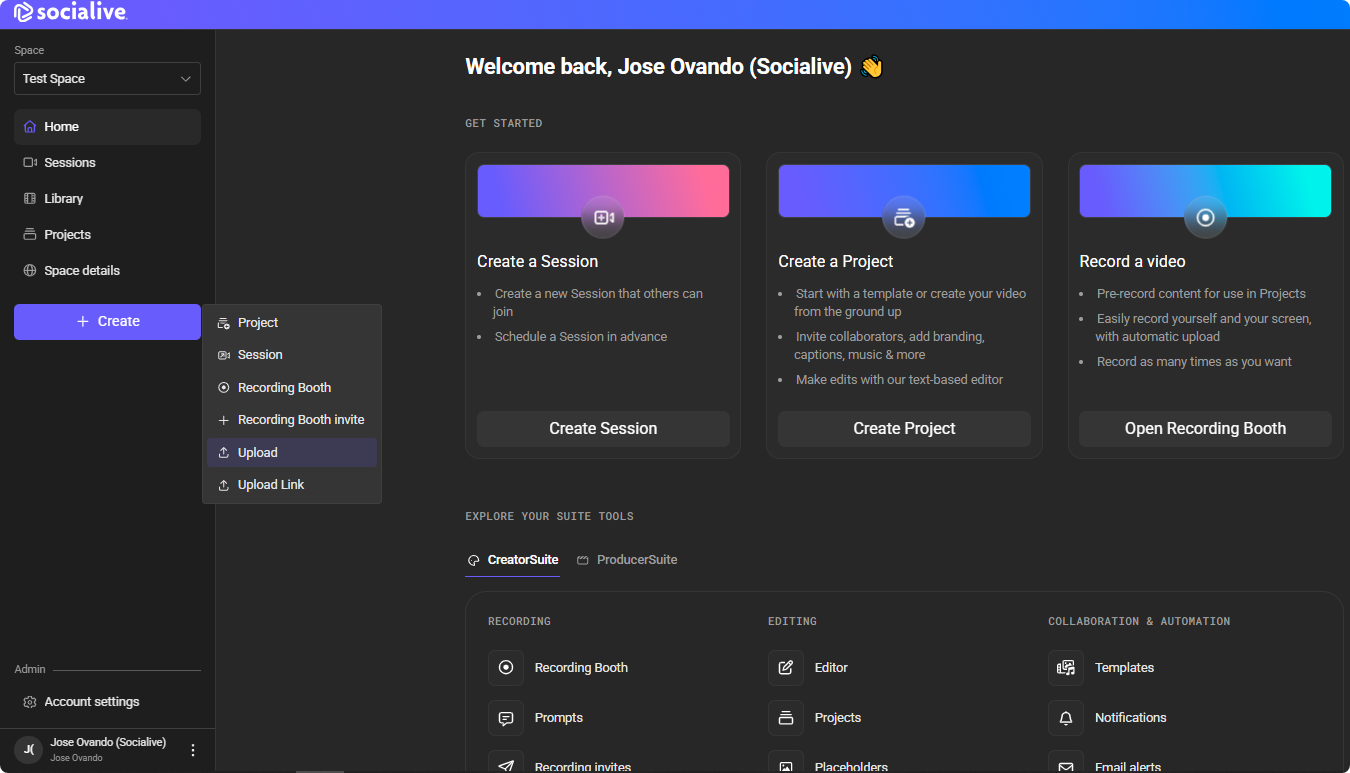This screenshot has width=1350, height=773.
Task: Select Project from the Create menu
Action: pos(292,323)
